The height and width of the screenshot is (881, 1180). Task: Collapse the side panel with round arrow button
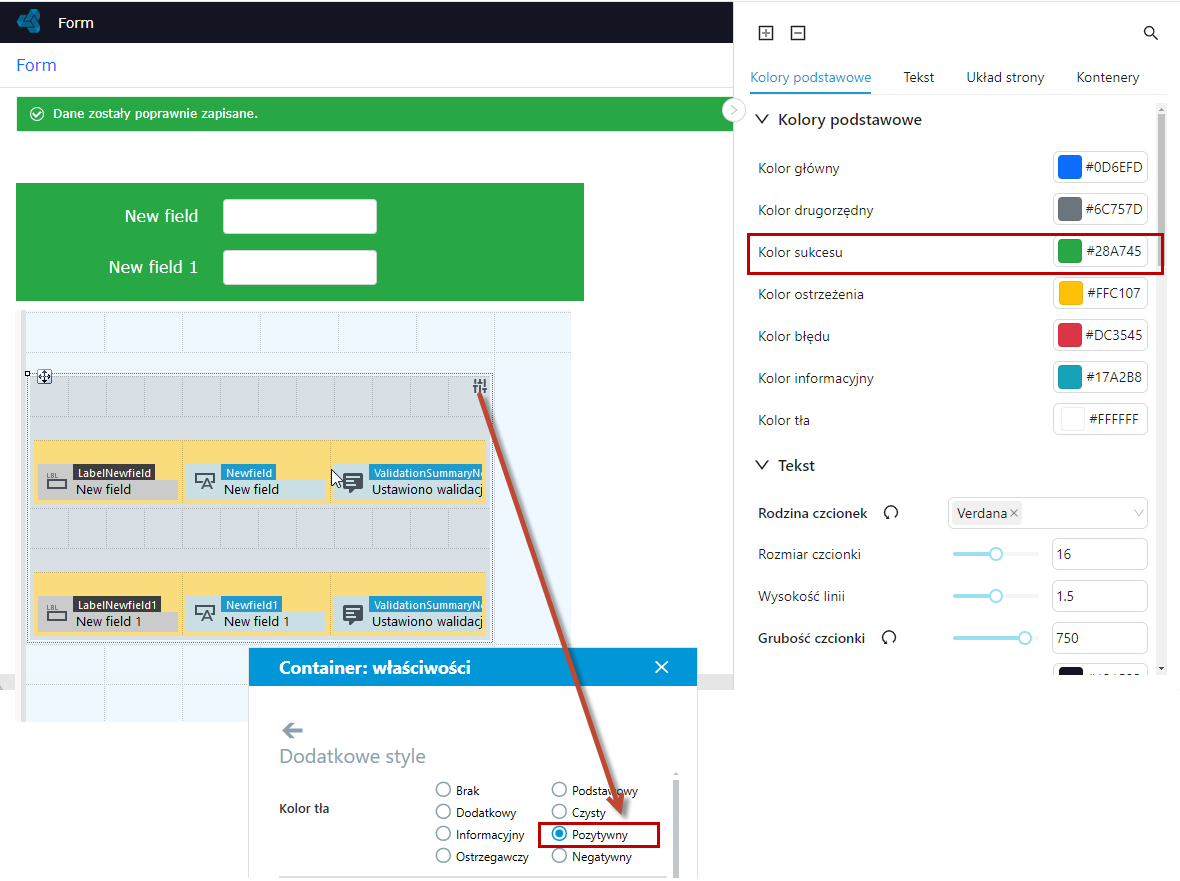click(x=733, y=110)
